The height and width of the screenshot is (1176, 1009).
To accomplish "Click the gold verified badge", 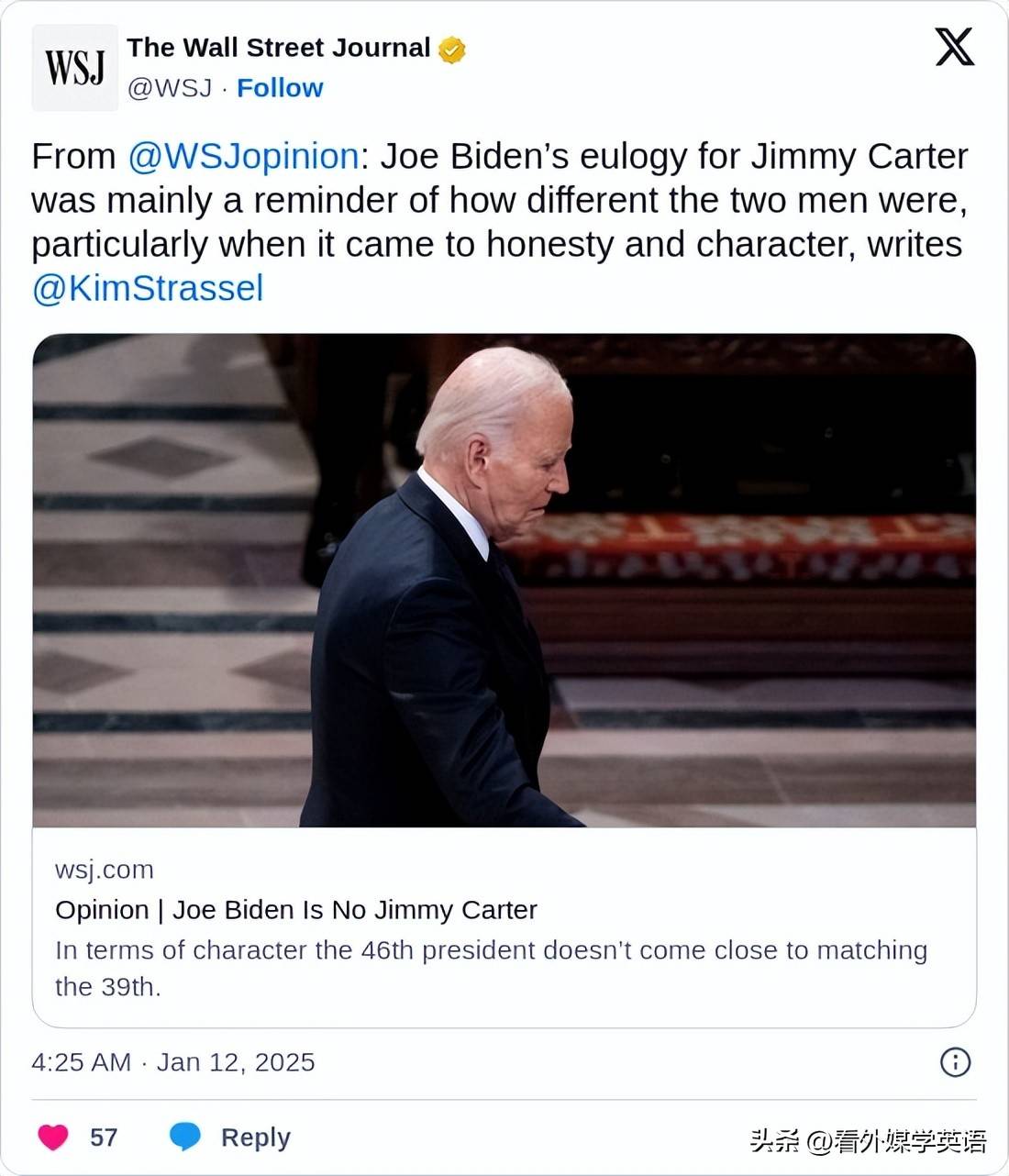I will coord(452,50).
